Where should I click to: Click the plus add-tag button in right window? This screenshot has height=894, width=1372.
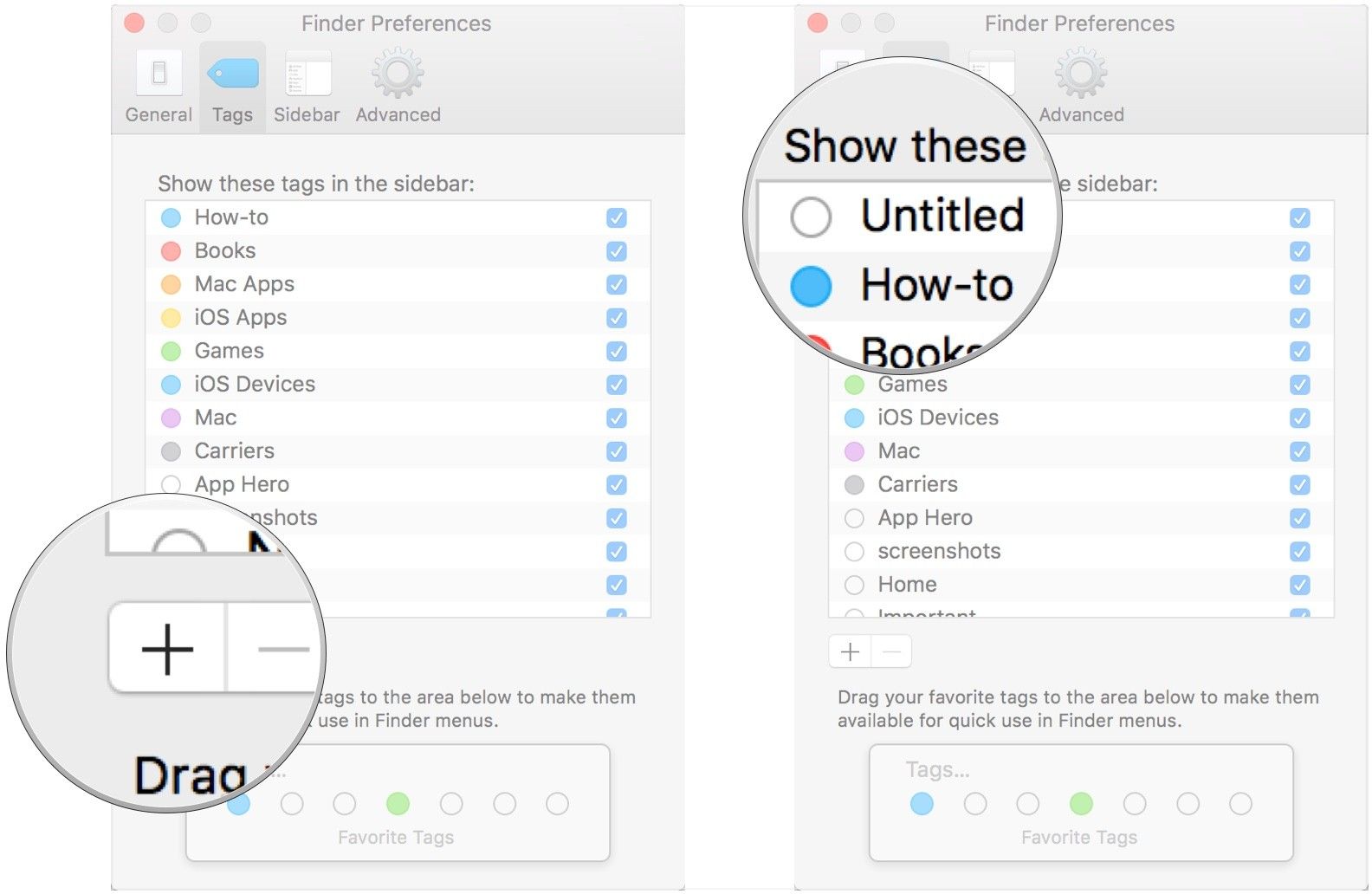pos(850,651)
